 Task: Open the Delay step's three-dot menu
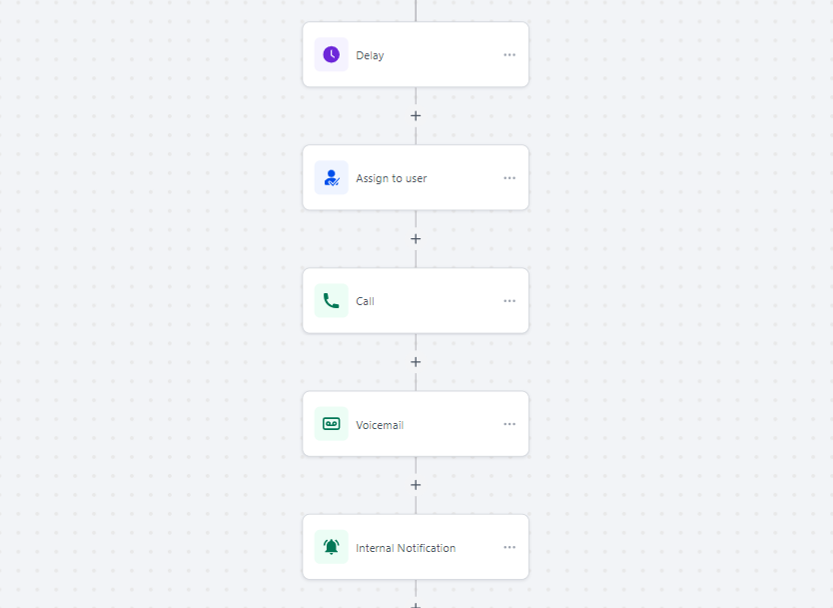point(510,55)
